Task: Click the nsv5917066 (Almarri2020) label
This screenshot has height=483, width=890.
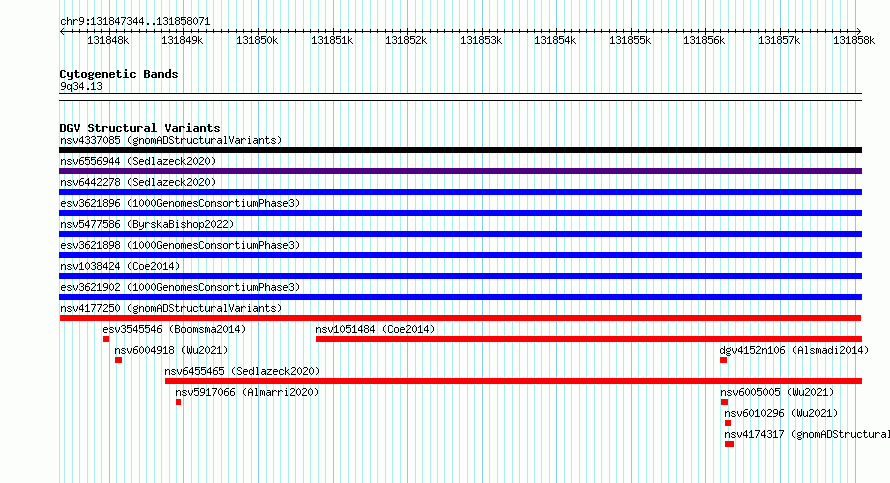Action: [x=247, y=392]
